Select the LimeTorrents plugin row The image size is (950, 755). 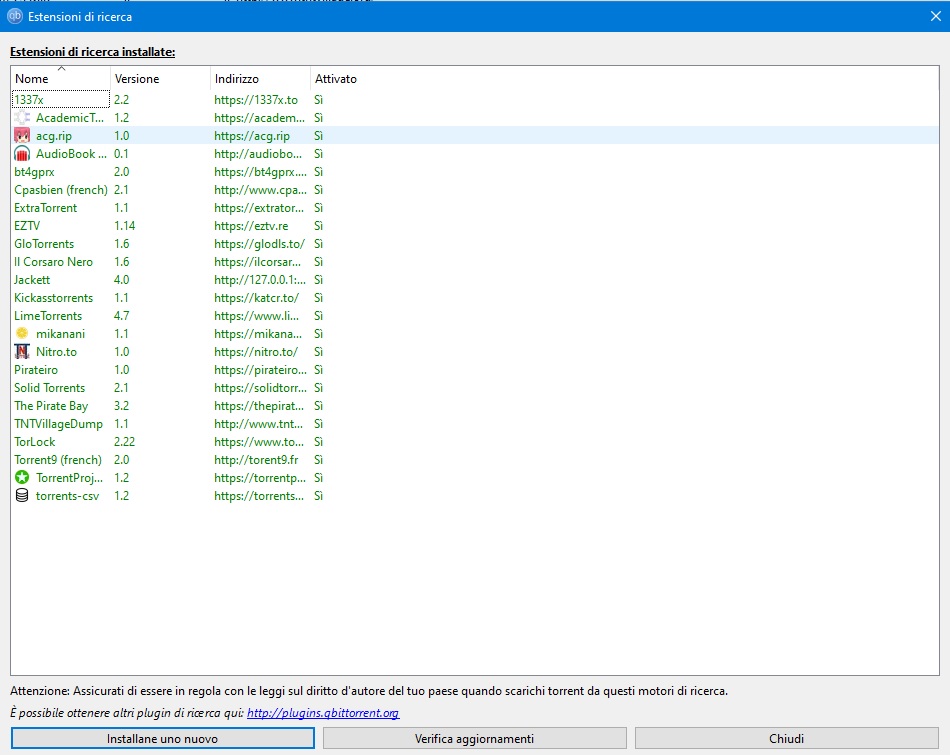click(x=474, y=316)
